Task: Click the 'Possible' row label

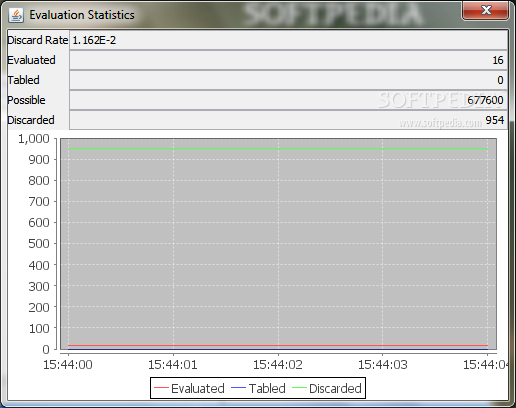Action: (x=26, y=100)
